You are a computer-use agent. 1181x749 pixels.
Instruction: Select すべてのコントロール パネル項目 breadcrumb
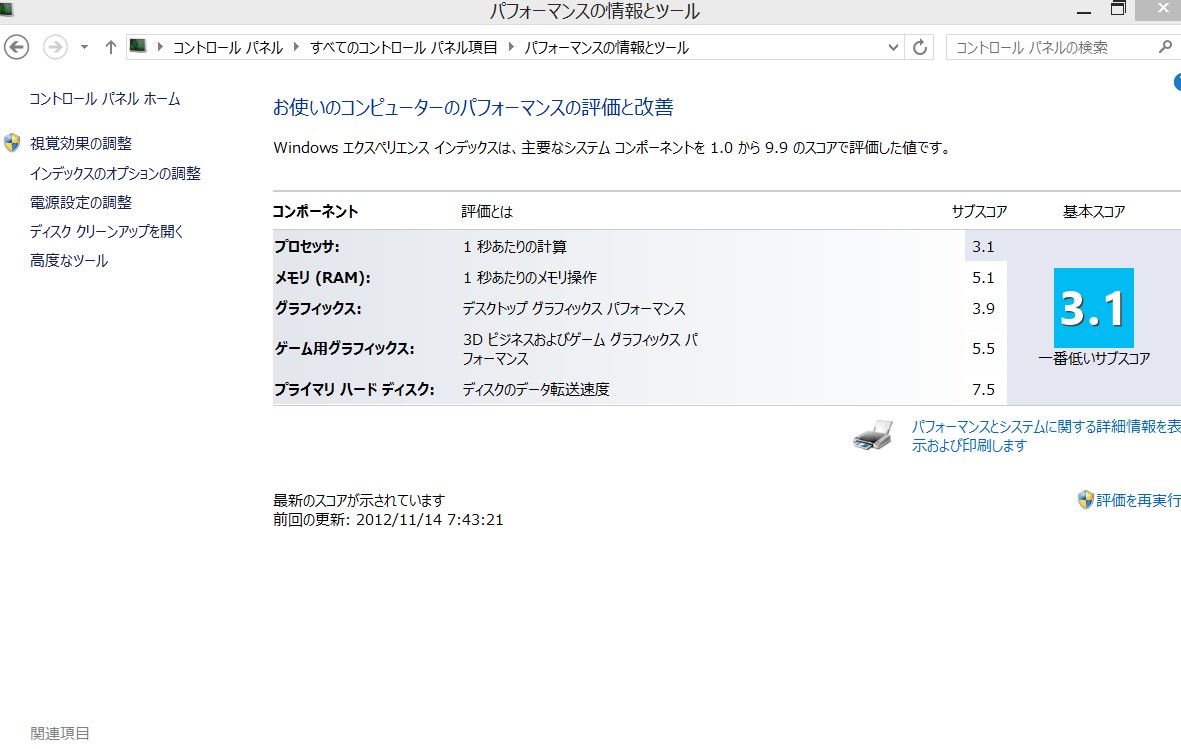click(404, 47)
